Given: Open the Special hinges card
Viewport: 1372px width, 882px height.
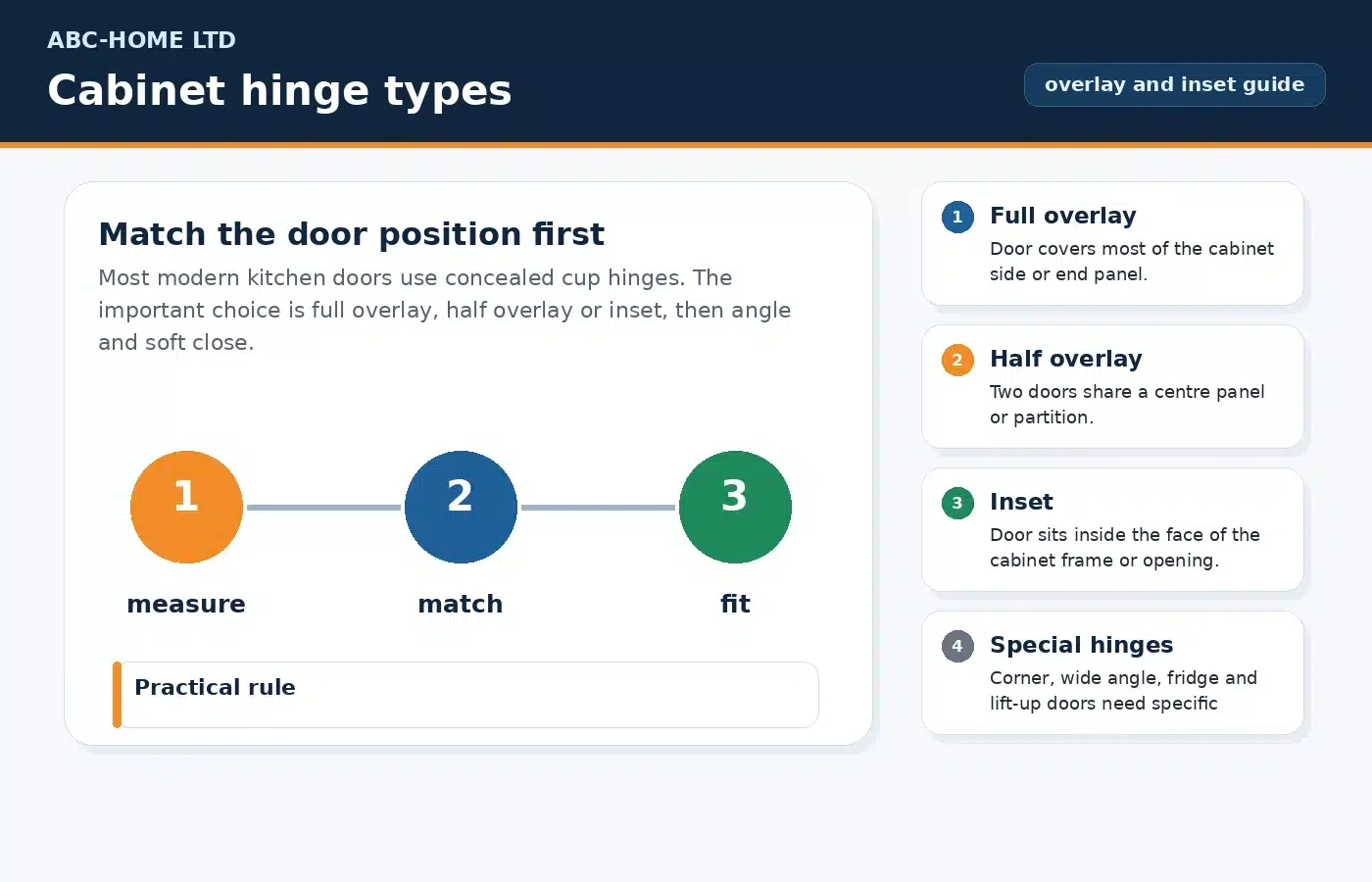Looking at the screenshot, I should (1112, 672).
